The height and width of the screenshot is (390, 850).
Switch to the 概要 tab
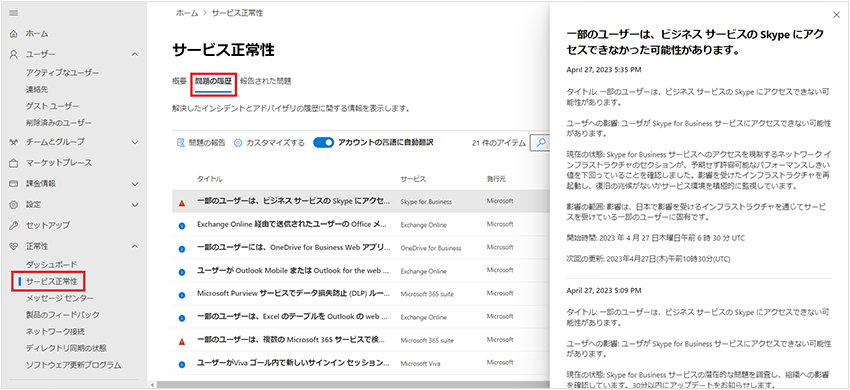pyautogui.click(x=179, y=81)
